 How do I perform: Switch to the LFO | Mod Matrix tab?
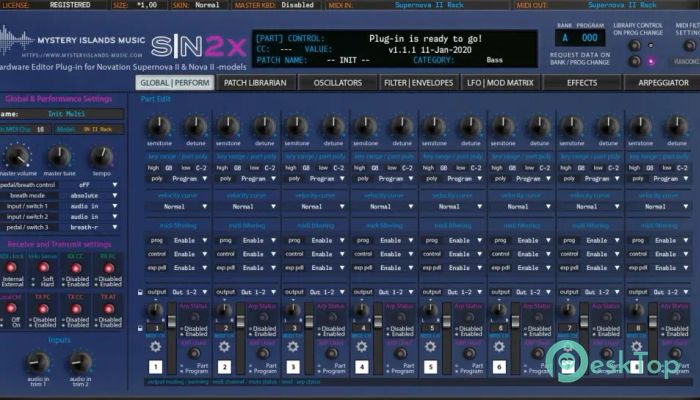500,83
